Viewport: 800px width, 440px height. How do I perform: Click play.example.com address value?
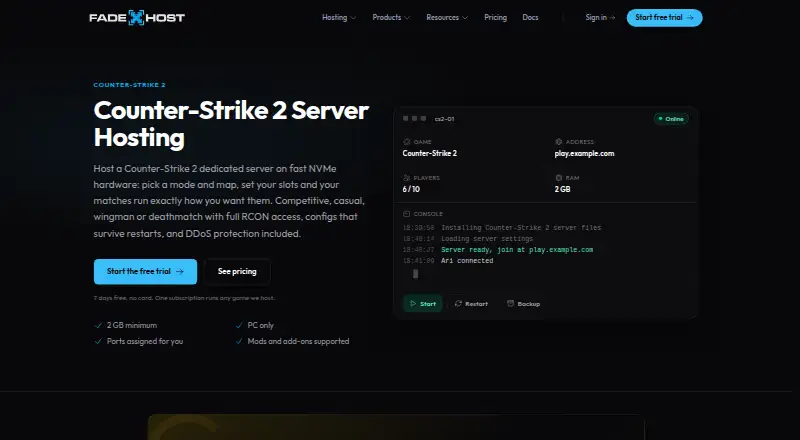point(584,154)
